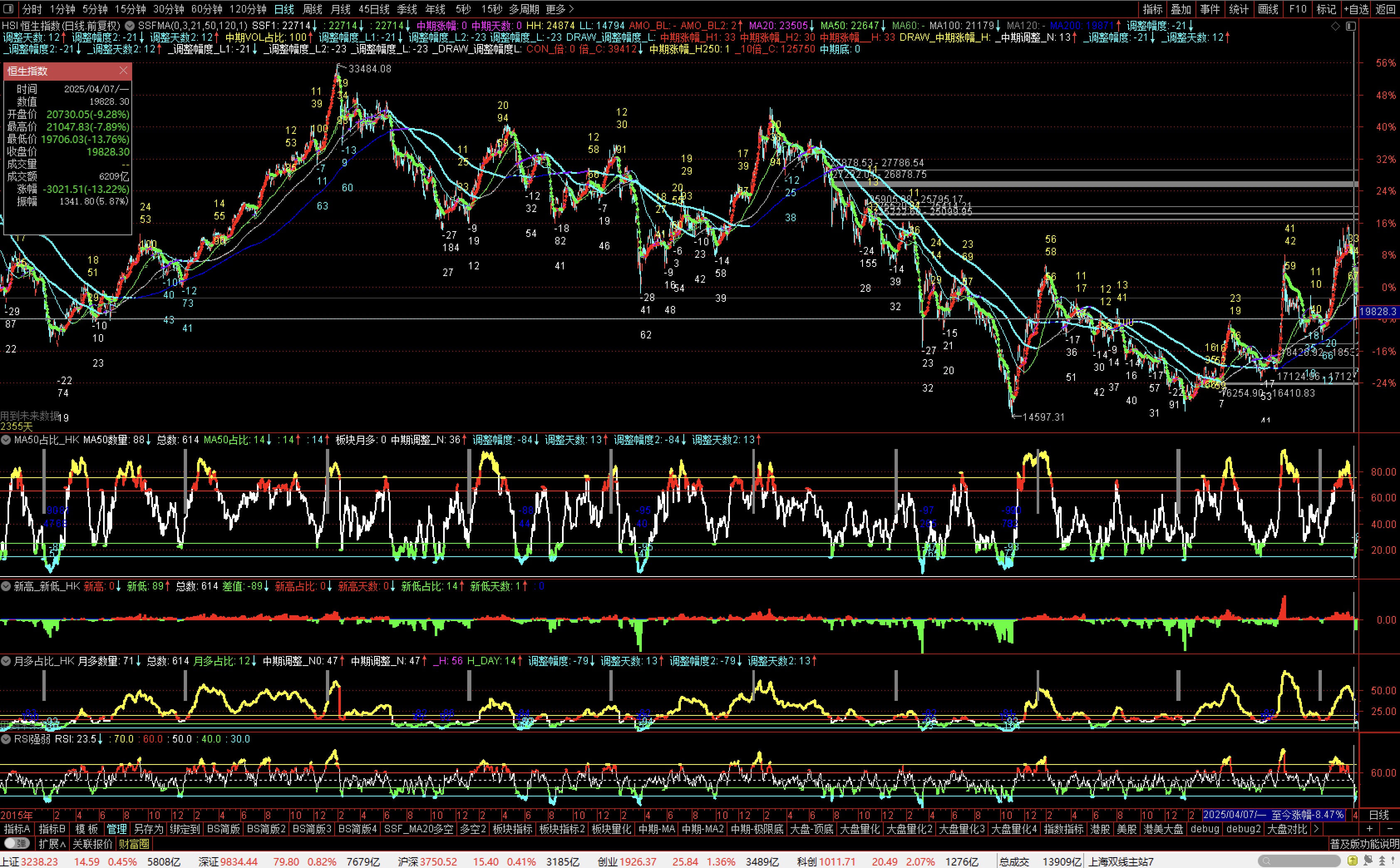This screenshot has height=868, width=1400.
Task: Open the 财富圈 link
Action: (x=134, y=843)
